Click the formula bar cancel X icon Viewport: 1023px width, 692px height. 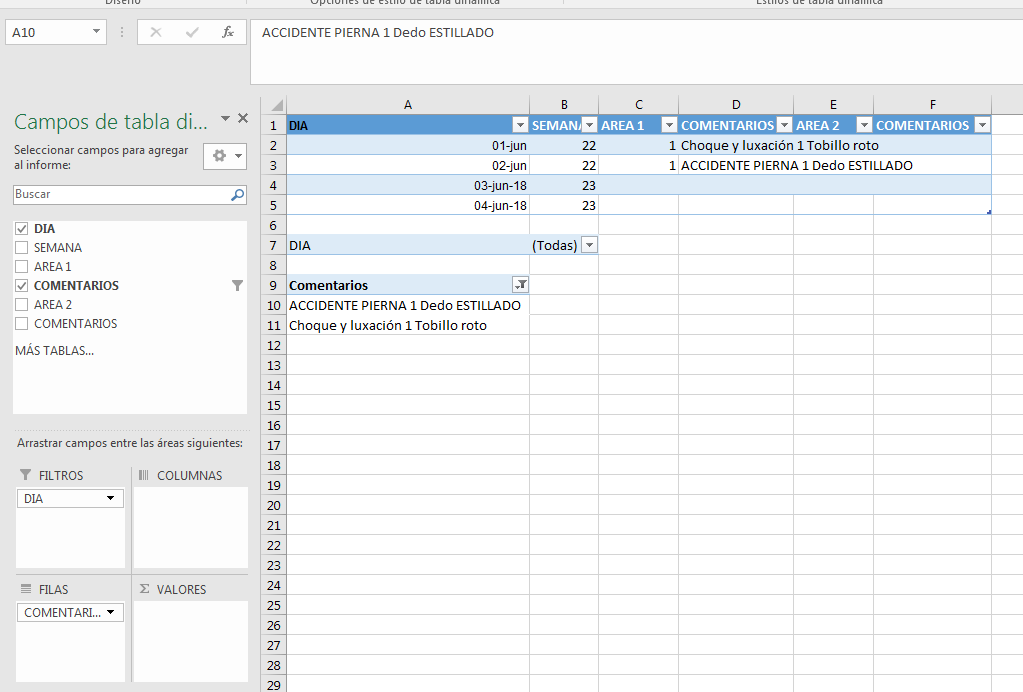[155, 32]
